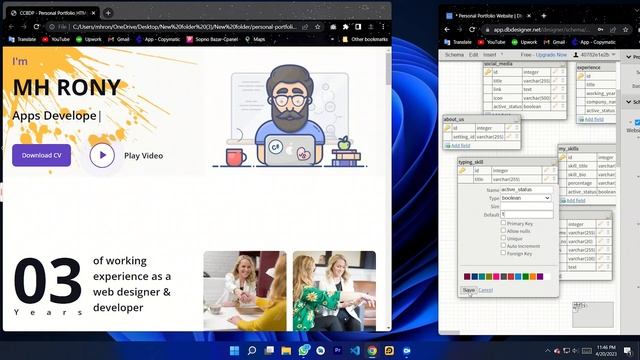
Task: Open the YouTube bookmark in left browser
Action: point(56,39)
